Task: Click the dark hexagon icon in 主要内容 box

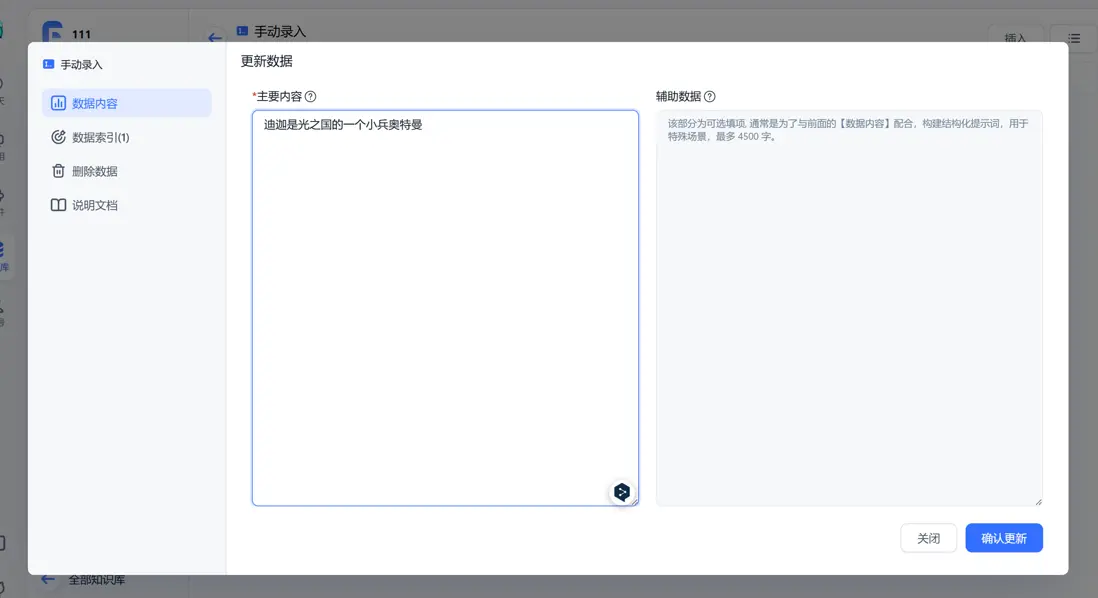Action: [621, 492]
